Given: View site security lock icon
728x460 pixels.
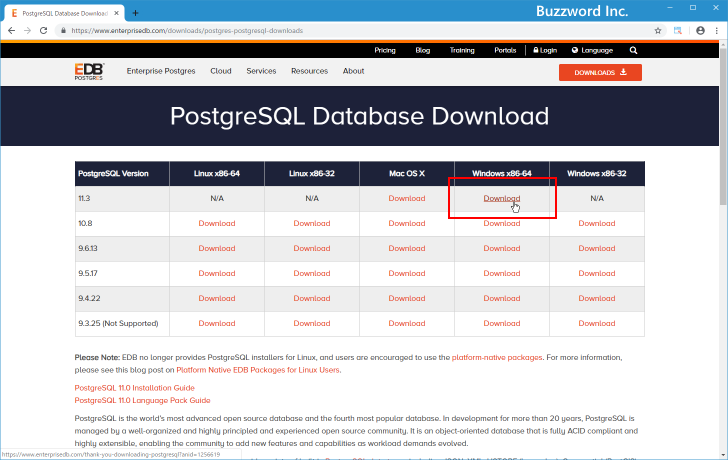Looking at the screenshot, I should click(x=63, y=31).
